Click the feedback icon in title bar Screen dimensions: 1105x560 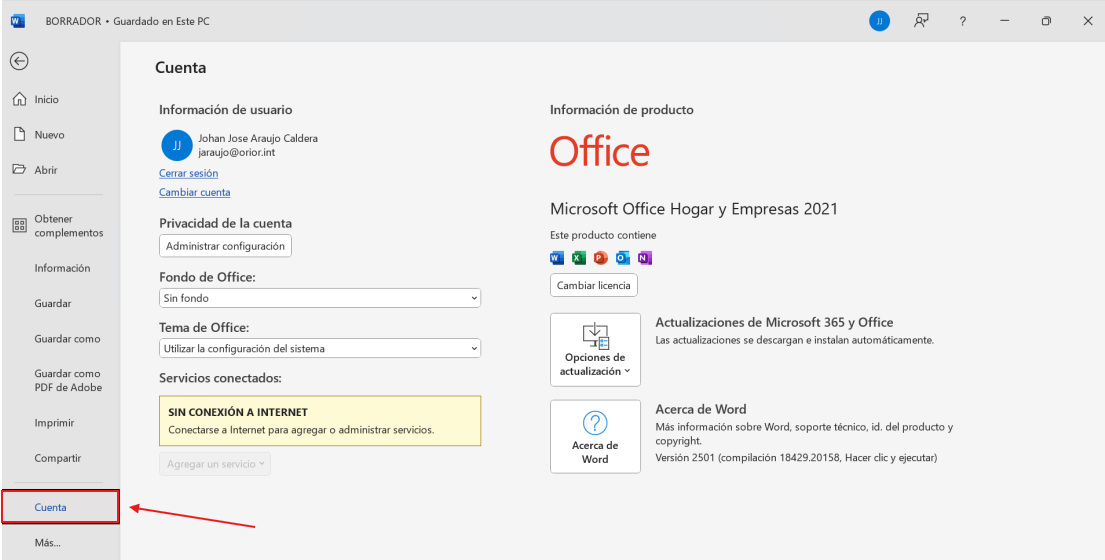pyautogui.click(x=921, y=21)
